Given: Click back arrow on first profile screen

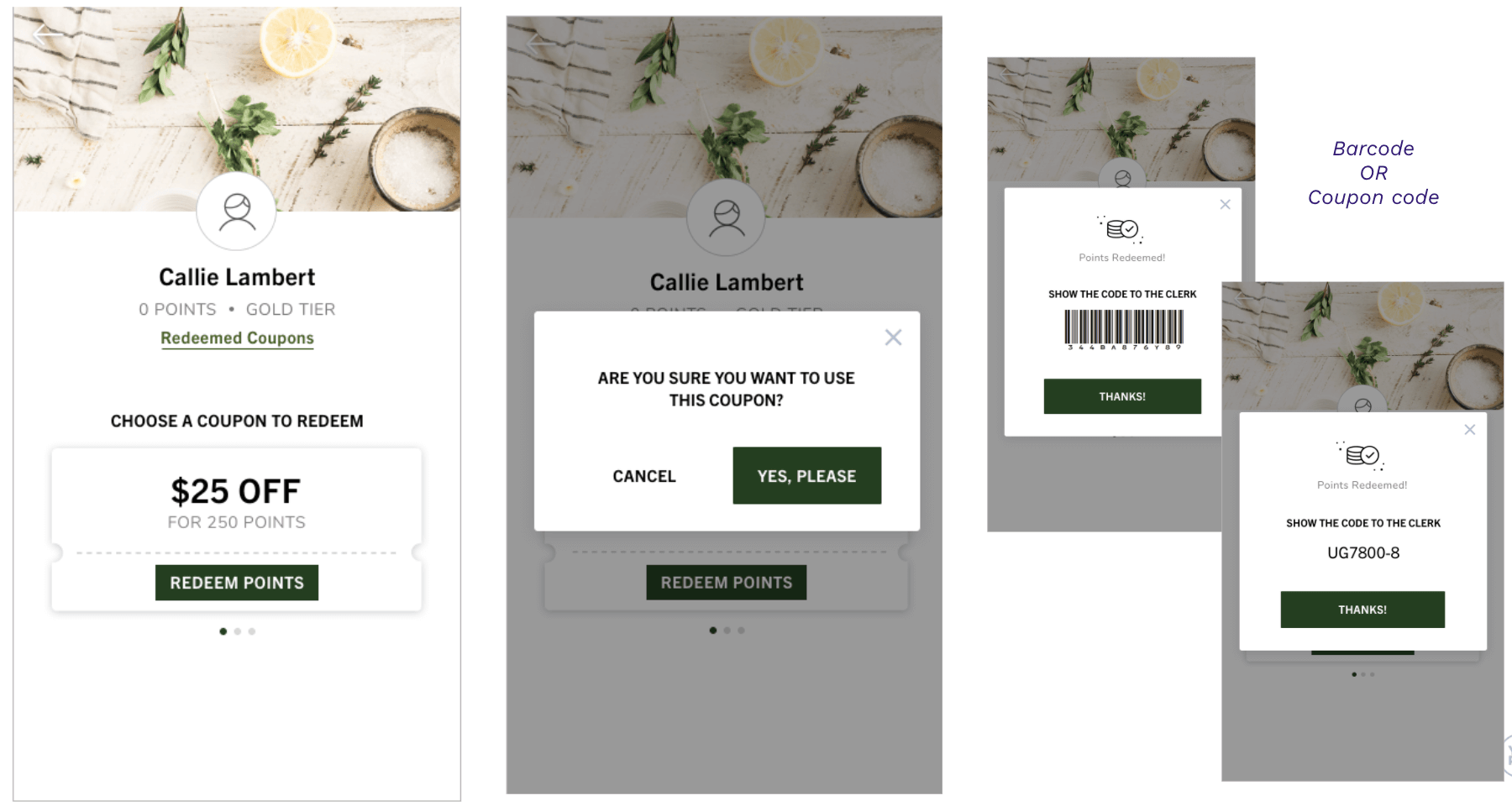Looking at the screenshot, I should pyautogui.click(x=44, y=34).
